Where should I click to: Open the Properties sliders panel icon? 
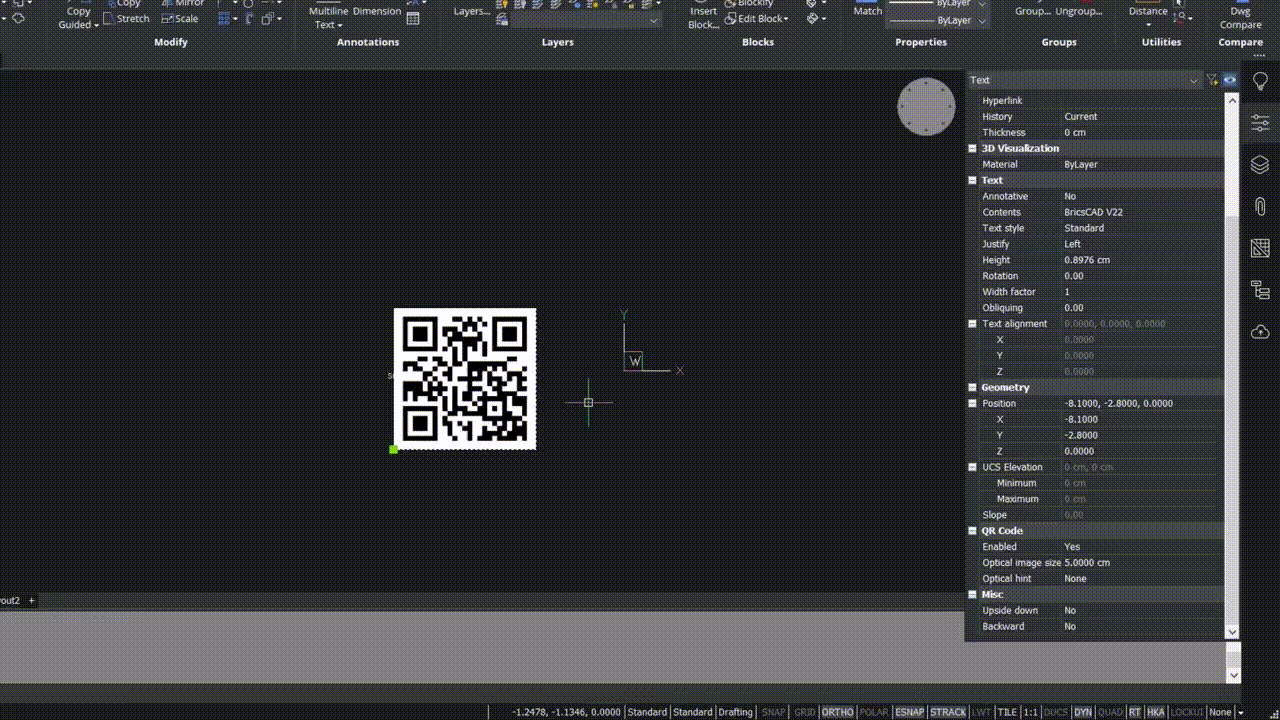[x=1260, y=122]
